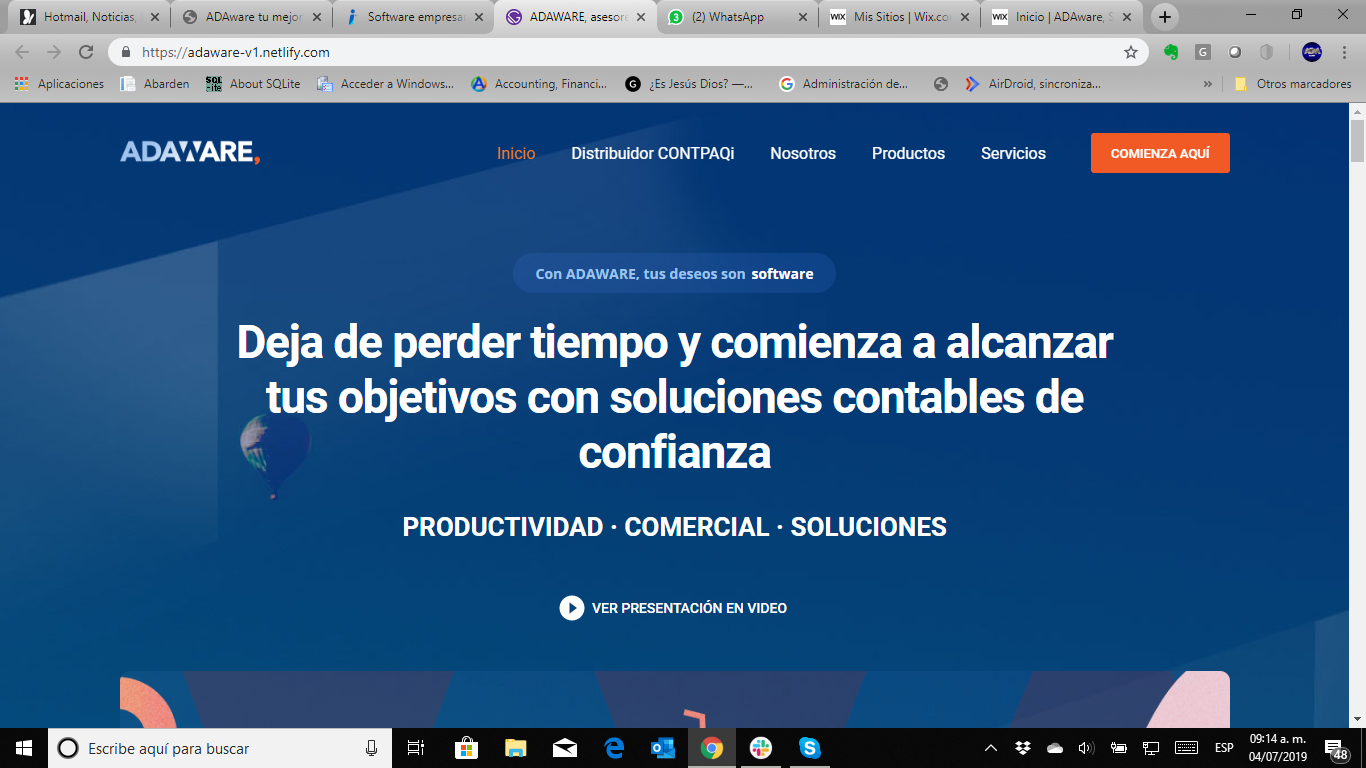Viewport: 1366px width, 768px height.
Task: Click the Servicios navigation link
Action: pos(1013,153)
